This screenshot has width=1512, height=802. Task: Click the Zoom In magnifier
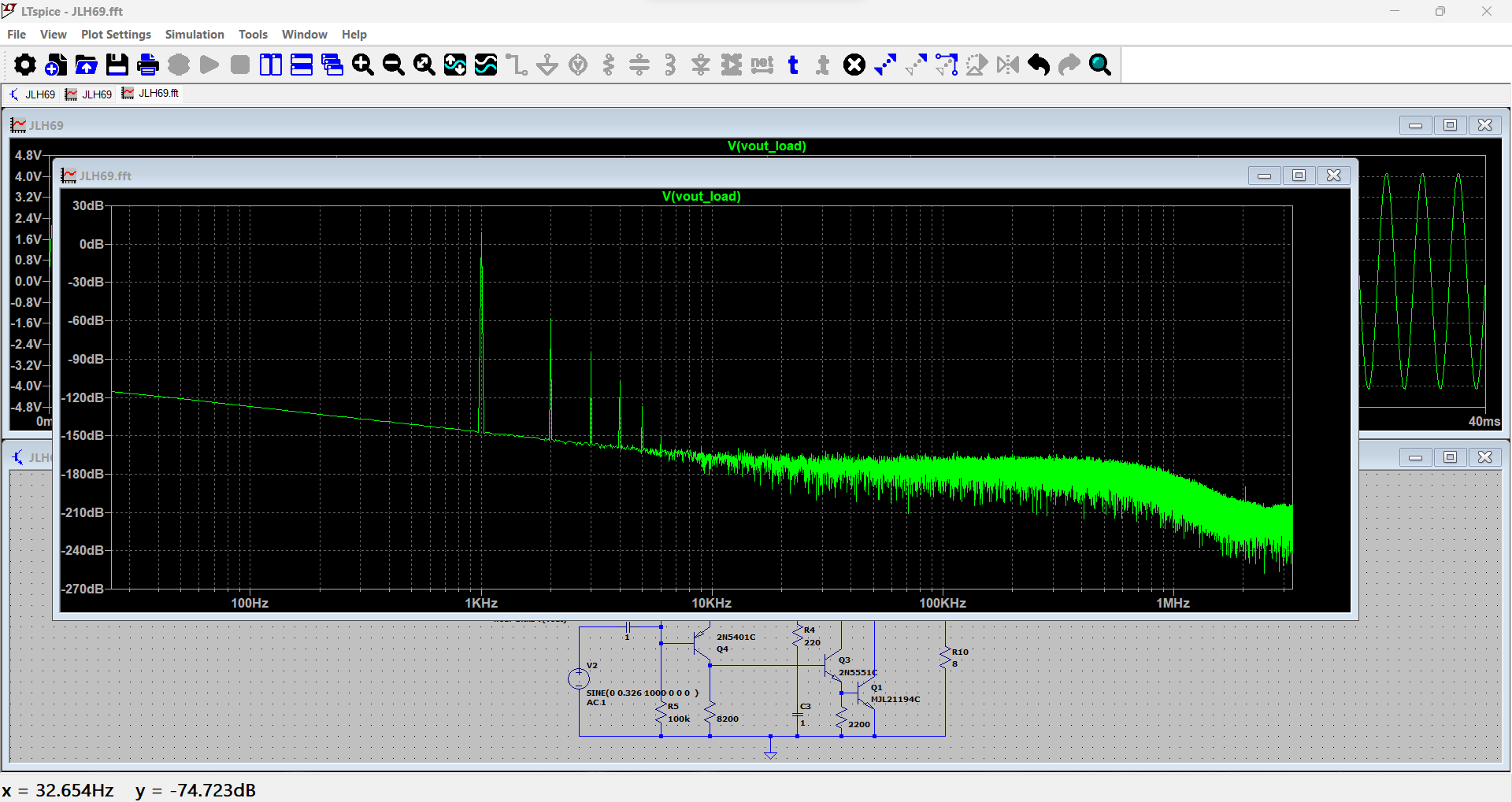point(363,65)
